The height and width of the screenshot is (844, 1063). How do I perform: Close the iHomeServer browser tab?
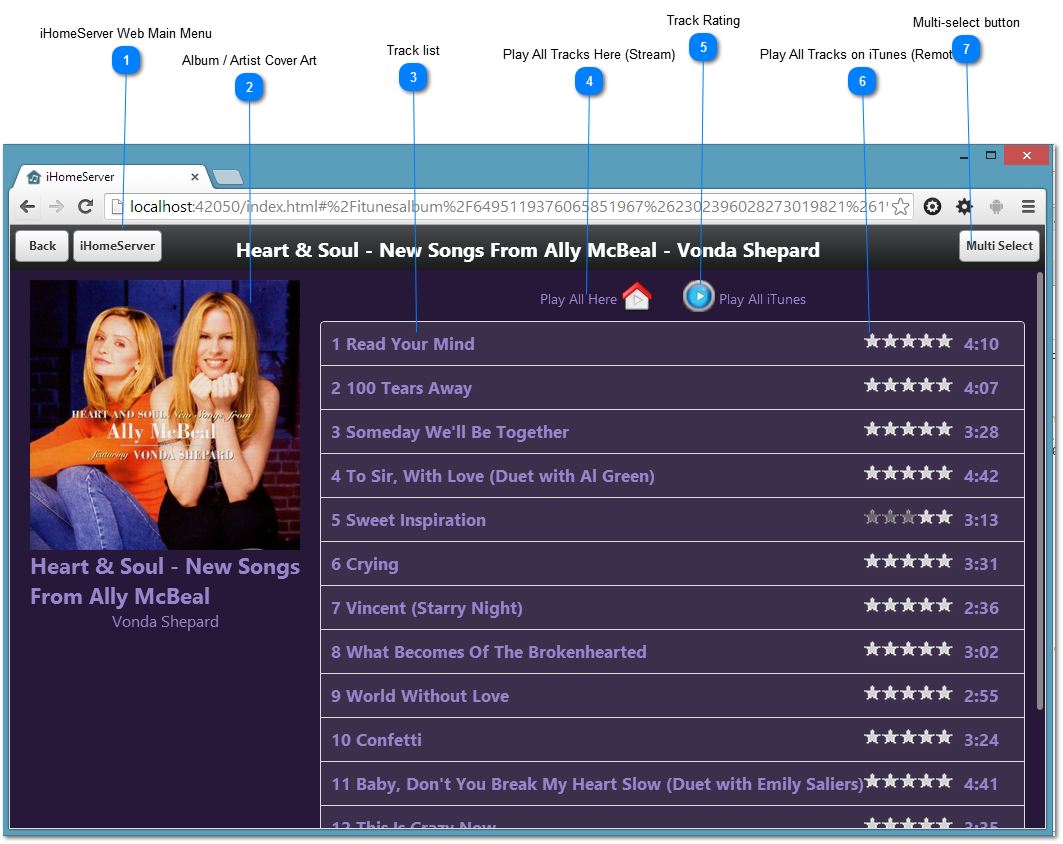click(195, 177)
